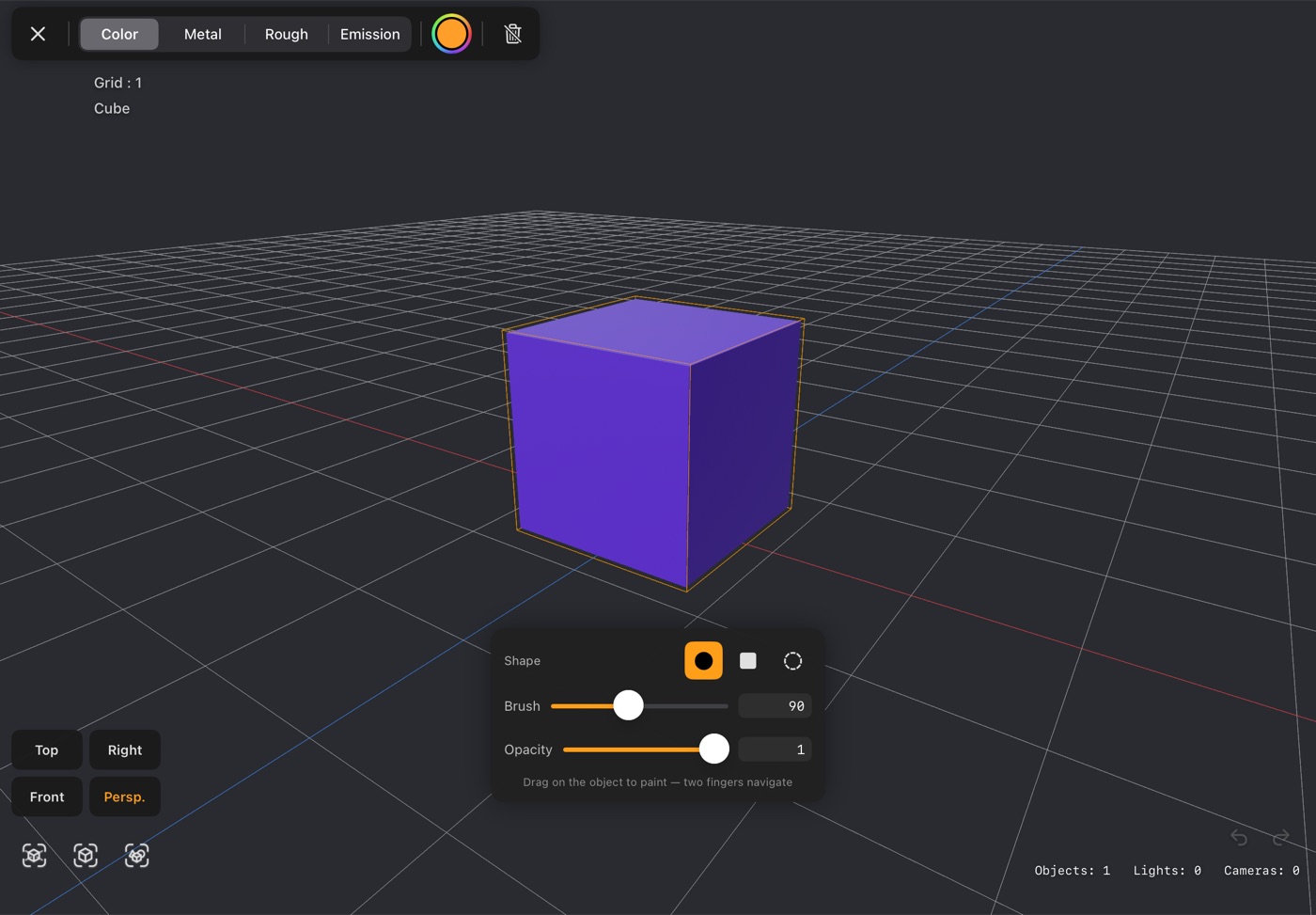1316x915 pixels.
Task: Click the Opacity slider handle
Action: pyautogui.click(x=714, y=749)
